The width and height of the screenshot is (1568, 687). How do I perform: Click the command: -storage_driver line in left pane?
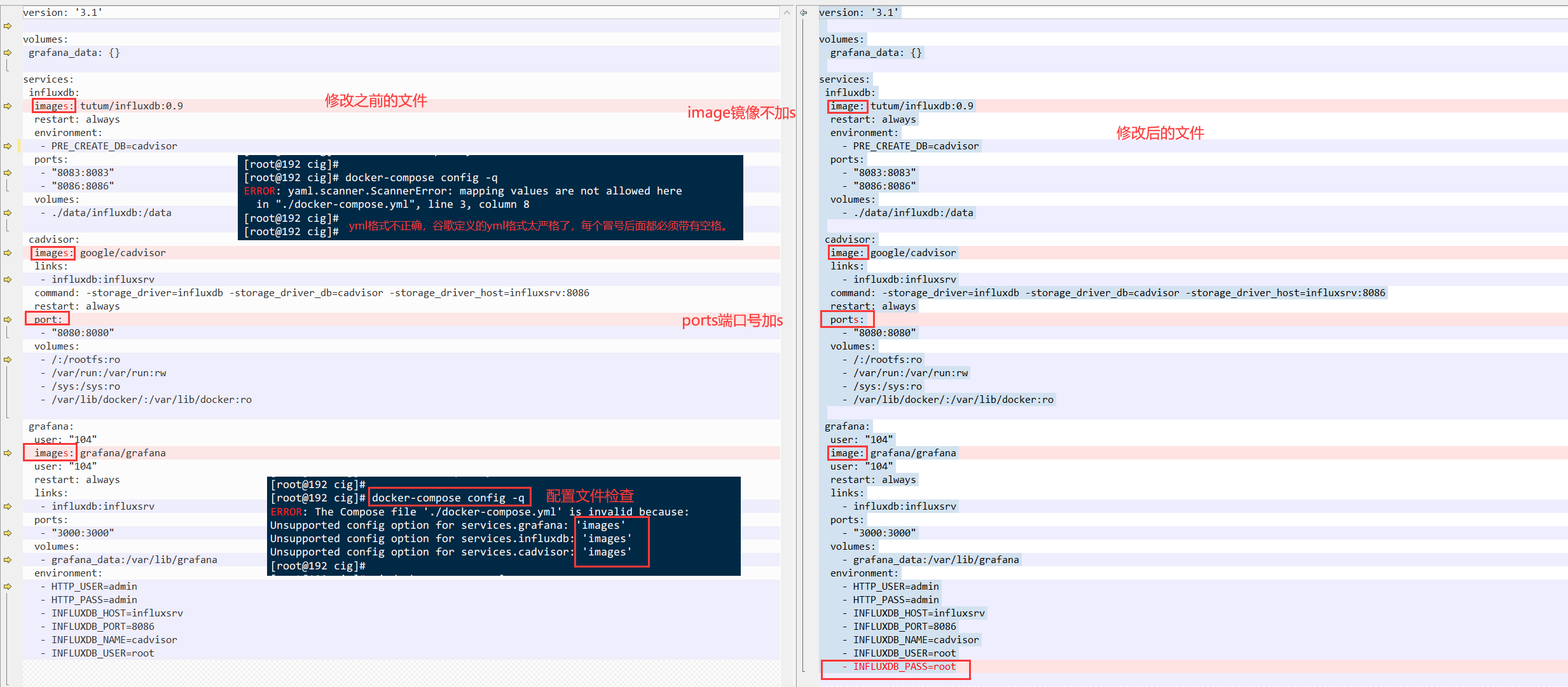[312, 293]
